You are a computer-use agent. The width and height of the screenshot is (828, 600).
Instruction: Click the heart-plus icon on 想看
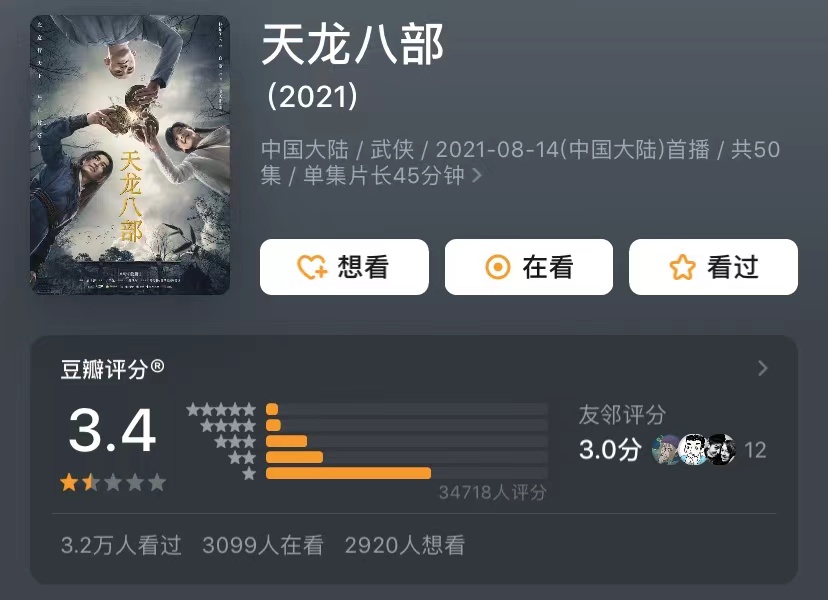tap(312, 267)
